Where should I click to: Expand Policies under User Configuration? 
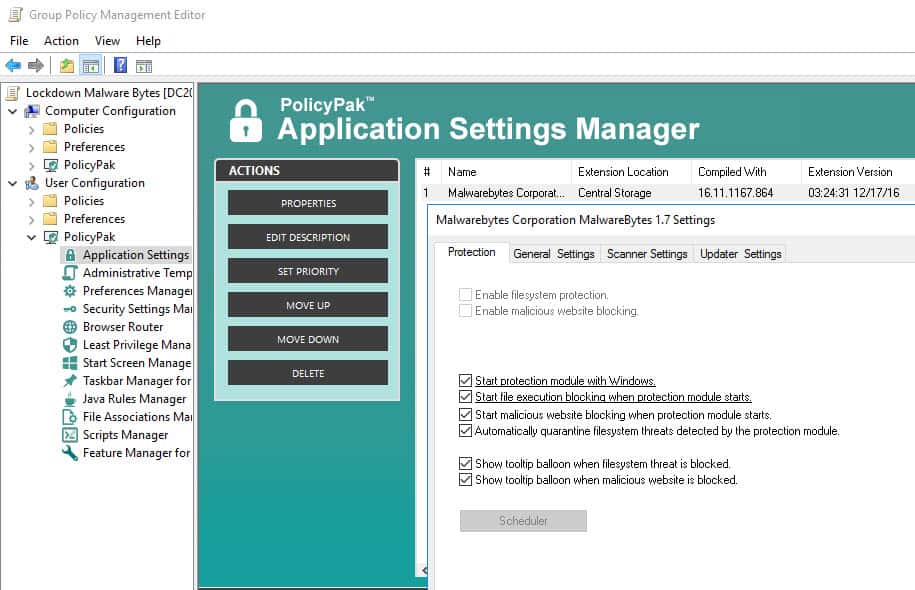tap(32, 202)
